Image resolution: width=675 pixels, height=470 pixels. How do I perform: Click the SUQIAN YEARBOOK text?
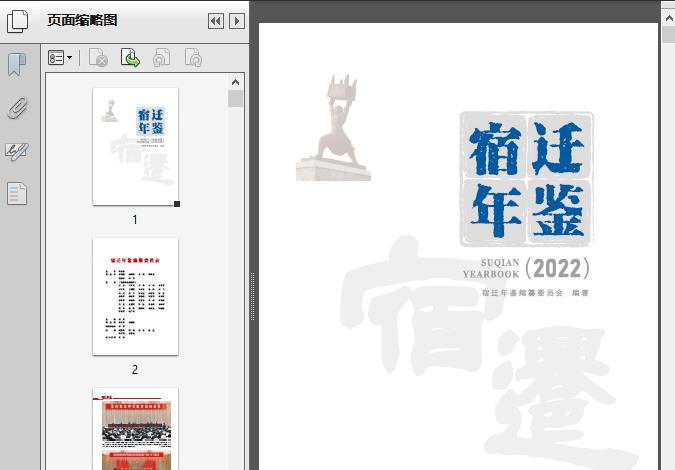pyautogui.click(x=491, y=268)
